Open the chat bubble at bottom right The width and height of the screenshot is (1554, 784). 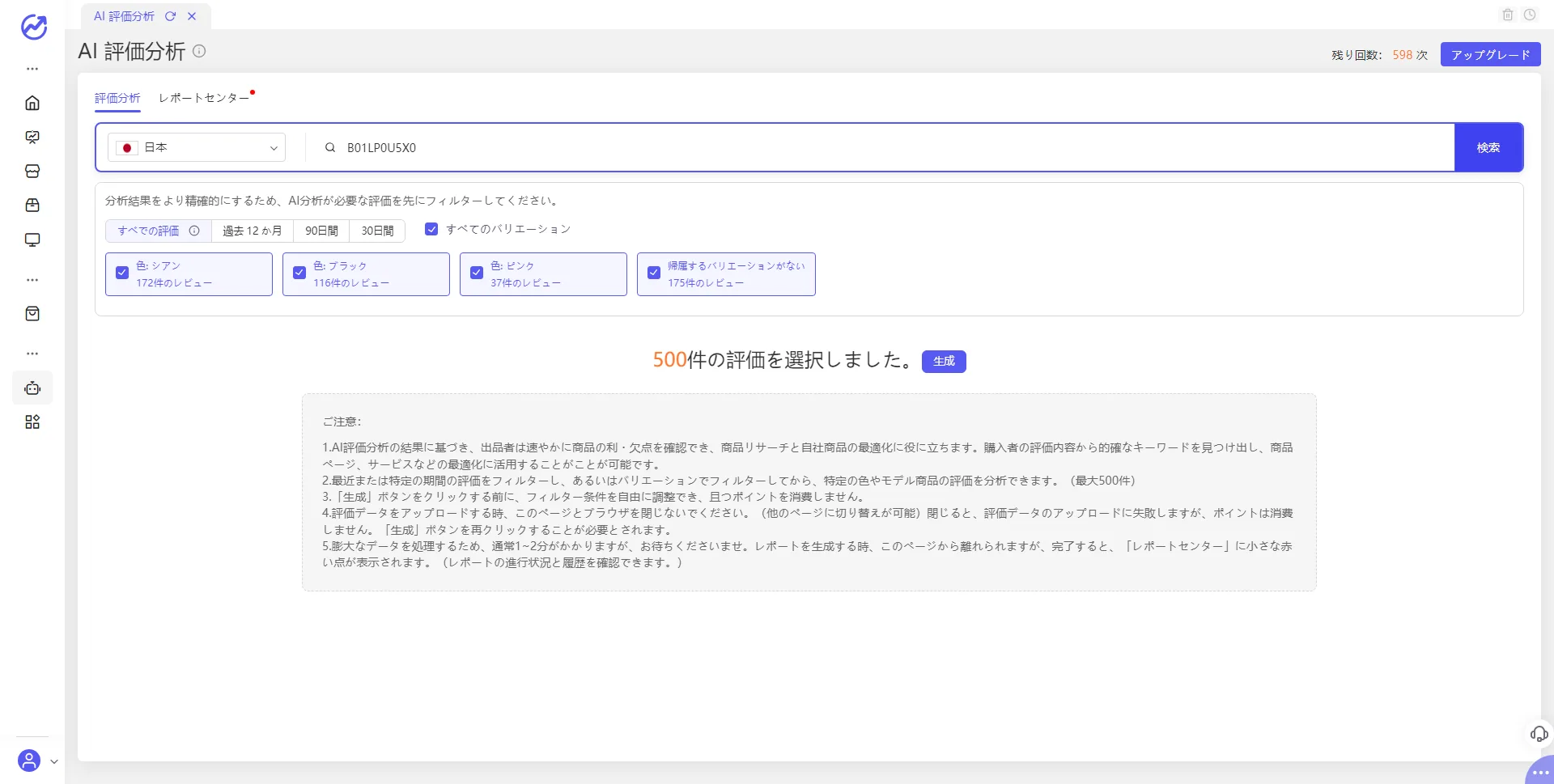pos(1540,771)
